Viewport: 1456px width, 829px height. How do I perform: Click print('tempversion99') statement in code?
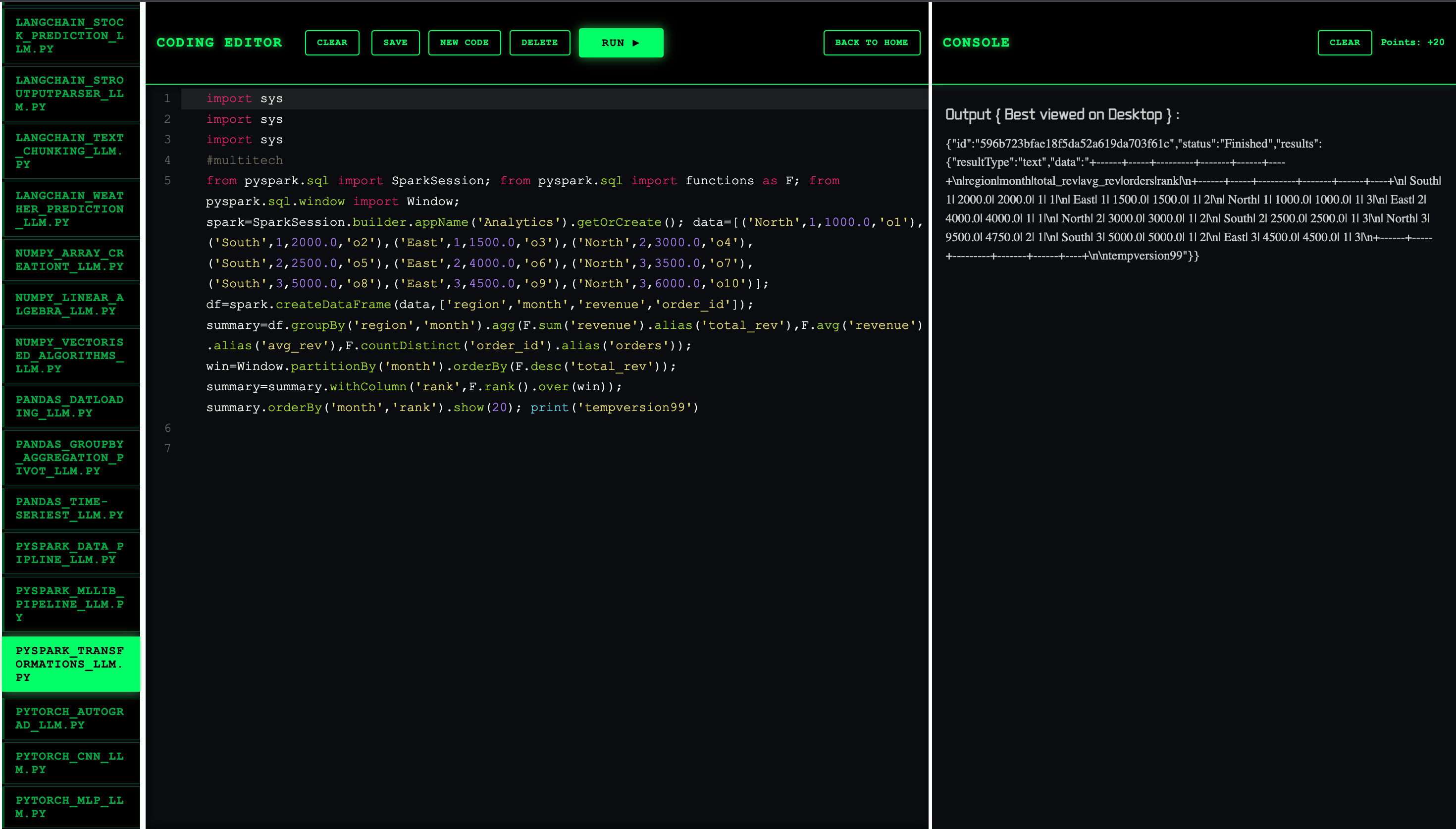[614, 408]
